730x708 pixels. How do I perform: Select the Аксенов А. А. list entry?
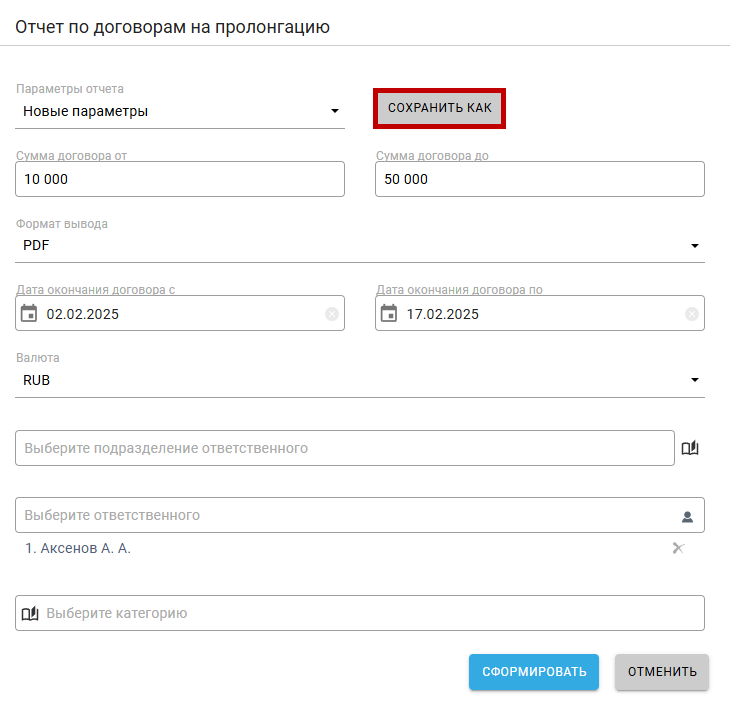[78, 548]
